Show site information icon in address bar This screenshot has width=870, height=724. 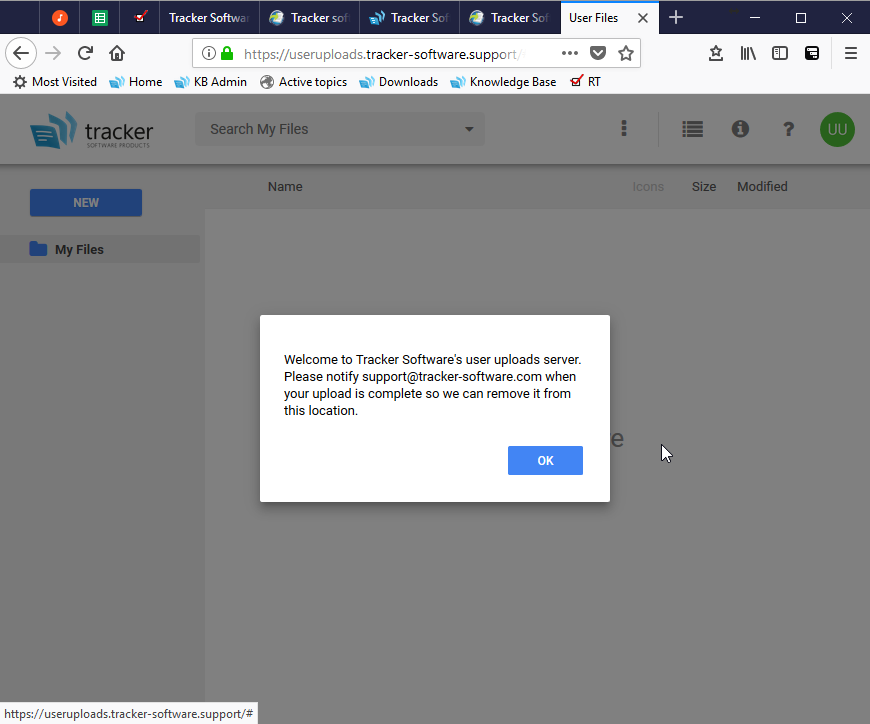coord(209,53)
